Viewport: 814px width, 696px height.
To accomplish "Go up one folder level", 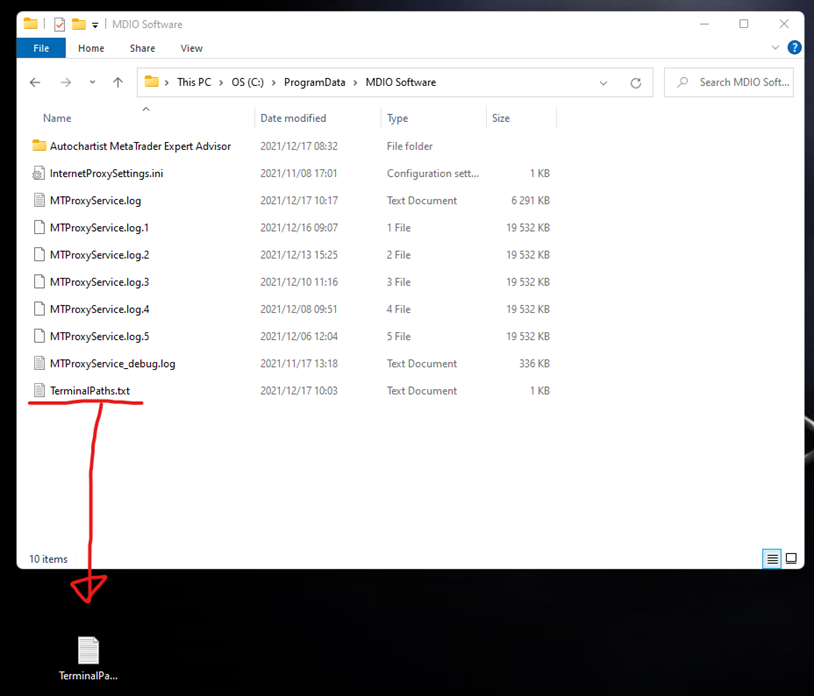I will (118, 82).
